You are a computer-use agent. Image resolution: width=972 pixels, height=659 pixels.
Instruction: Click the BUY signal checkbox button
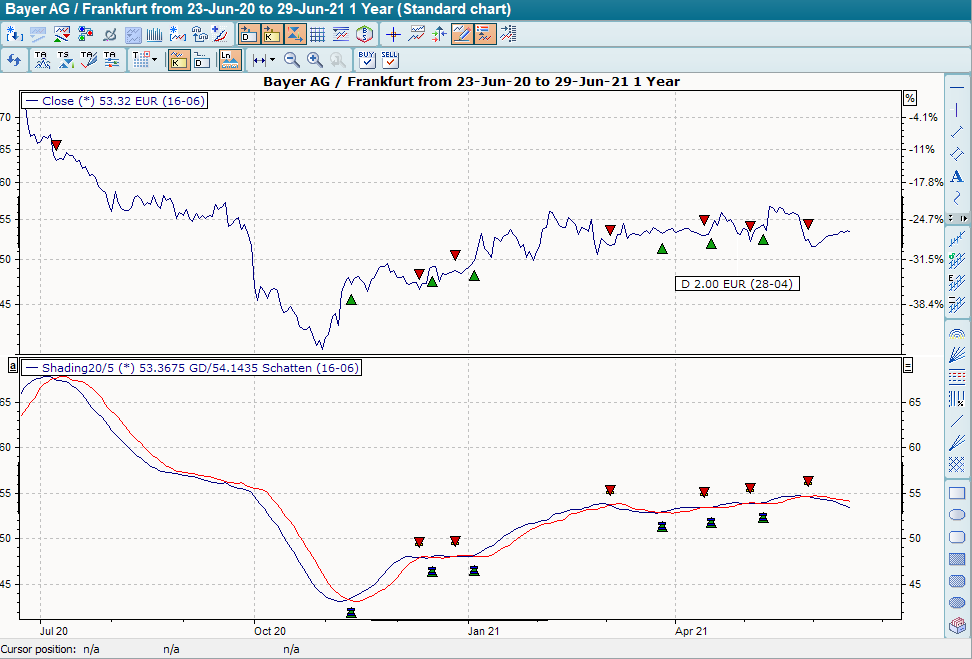pyautogui.click(x=367, y=60)
